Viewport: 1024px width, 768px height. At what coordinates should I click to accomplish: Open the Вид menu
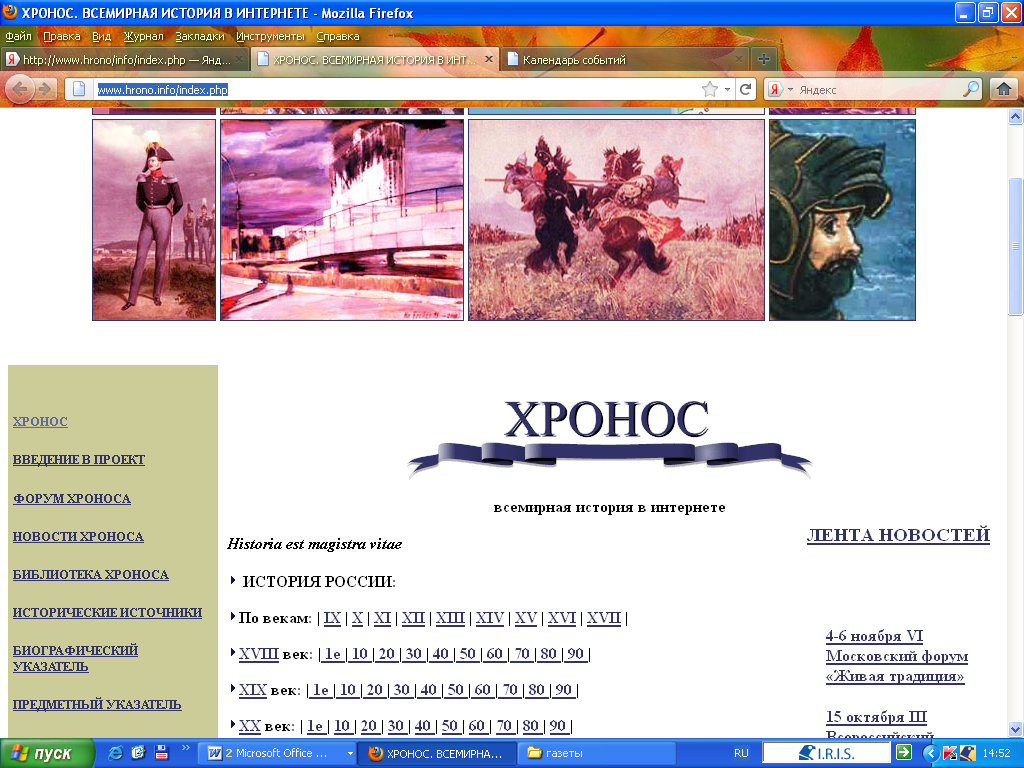coord(101,36)
